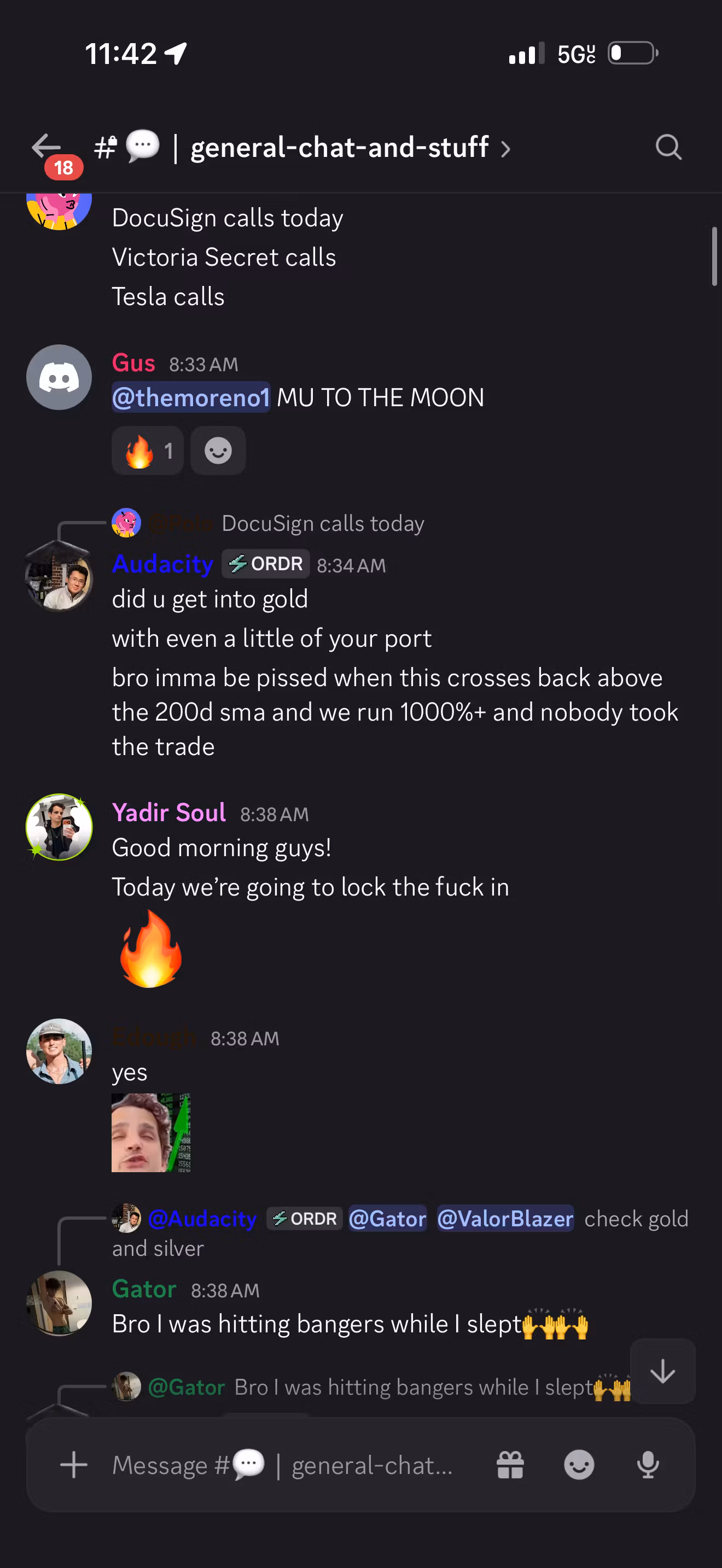Tap the microphone voice message icon
722x1568 pixels.
pyautogui.click(x=648, y=1465)
